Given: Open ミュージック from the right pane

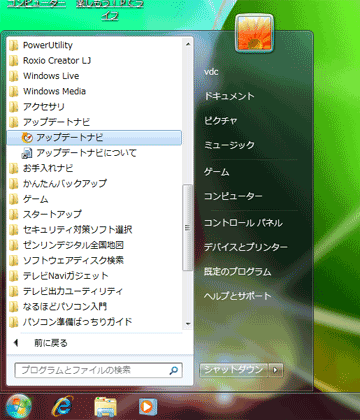Looking at the screenshot, I should pyautogui.click(x=229, y=145).
